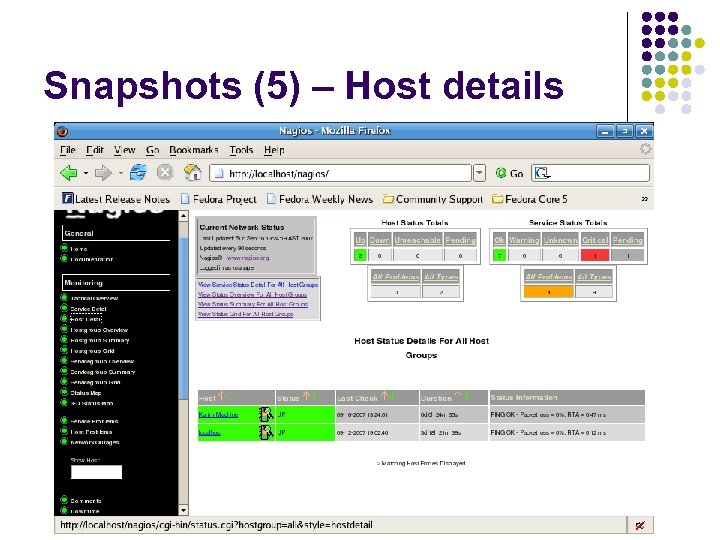
Task: View Status Grid For All Host Groups
Action: (x=245, y=314)
